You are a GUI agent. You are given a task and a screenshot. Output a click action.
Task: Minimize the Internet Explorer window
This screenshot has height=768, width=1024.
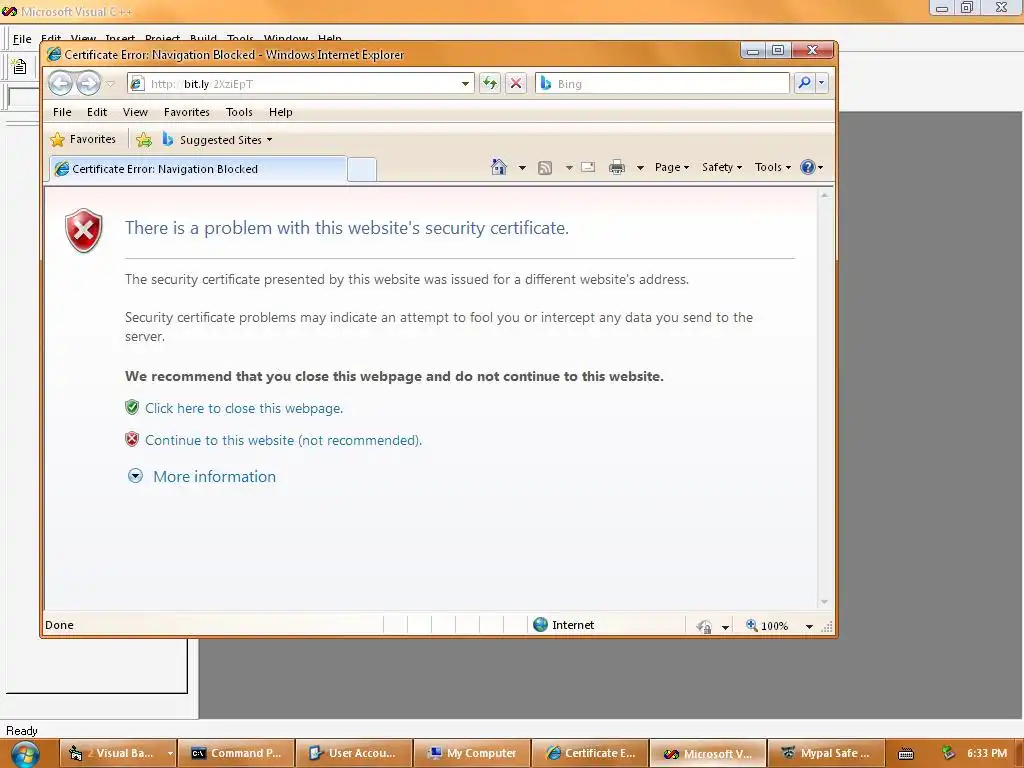[x=753, y=50]
